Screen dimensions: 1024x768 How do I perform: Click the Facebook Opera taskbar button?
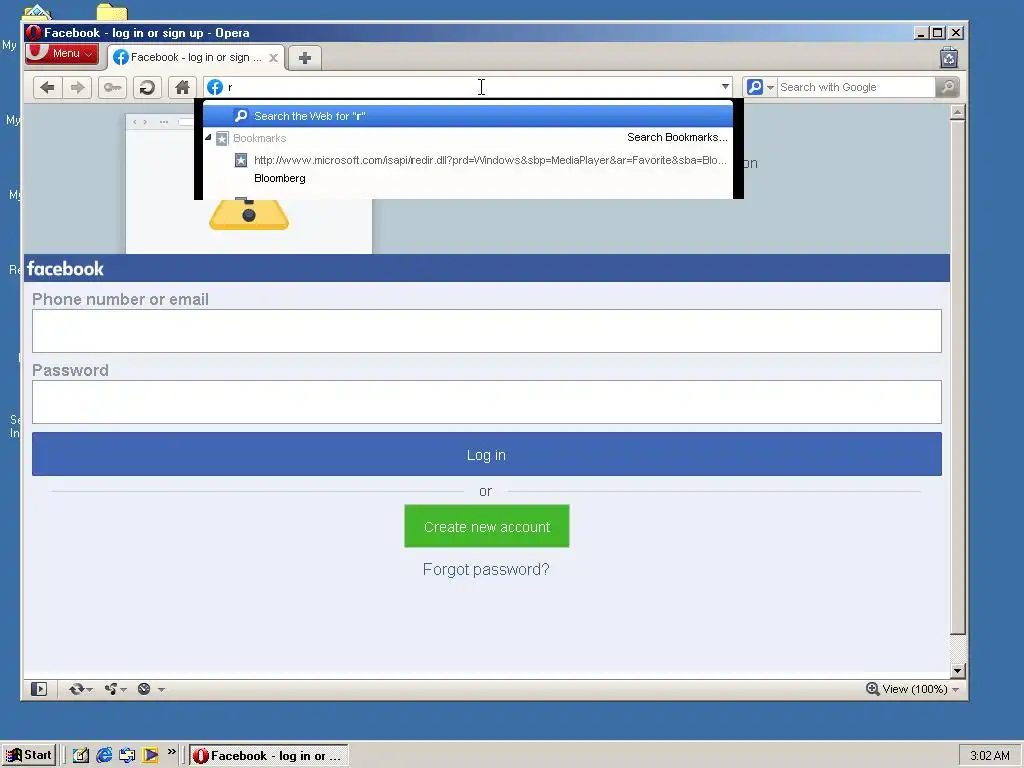coord(269,756)
